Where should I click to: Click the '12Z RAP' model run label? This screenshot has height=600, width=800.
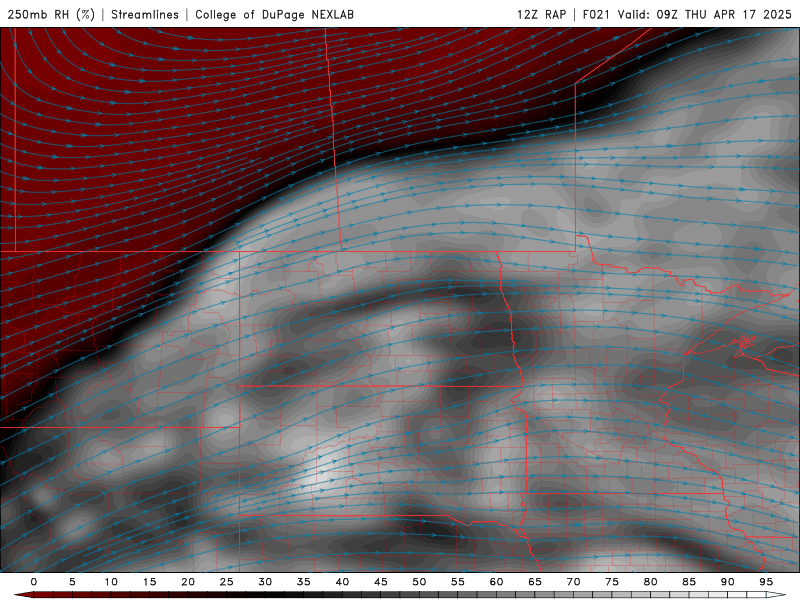point(541,14)
